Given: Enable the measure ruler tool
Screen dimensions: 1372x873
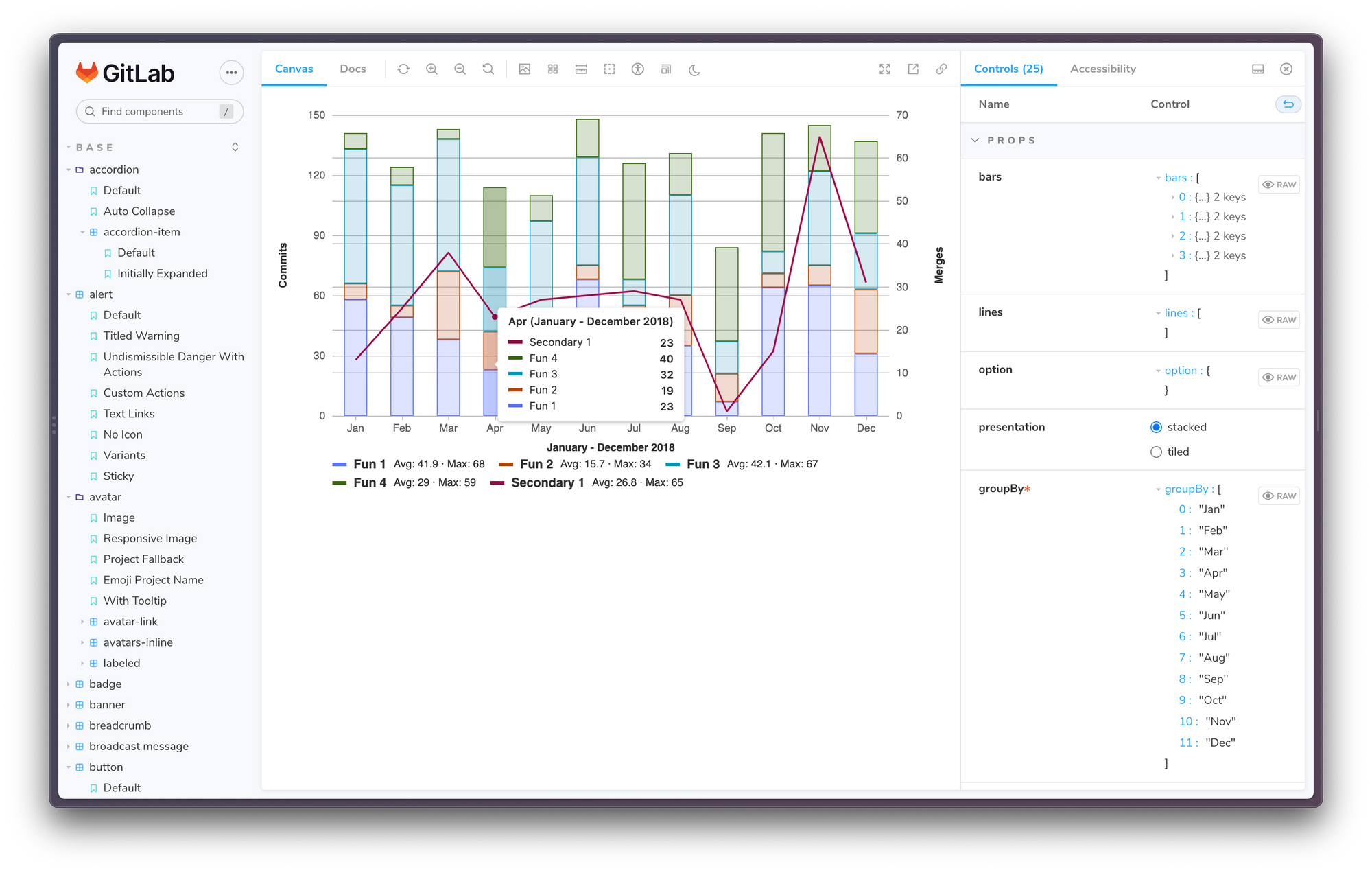Looking at the screenshot, I should [x=581, y=69].
